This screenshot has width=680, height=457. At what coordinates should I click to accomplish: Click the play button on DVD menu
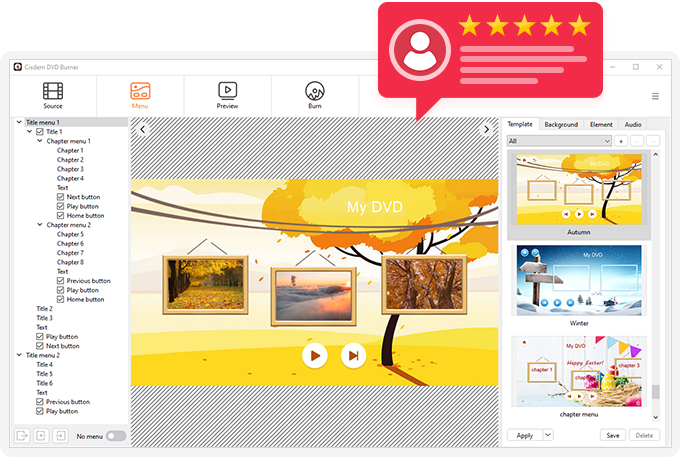[314, 355]
